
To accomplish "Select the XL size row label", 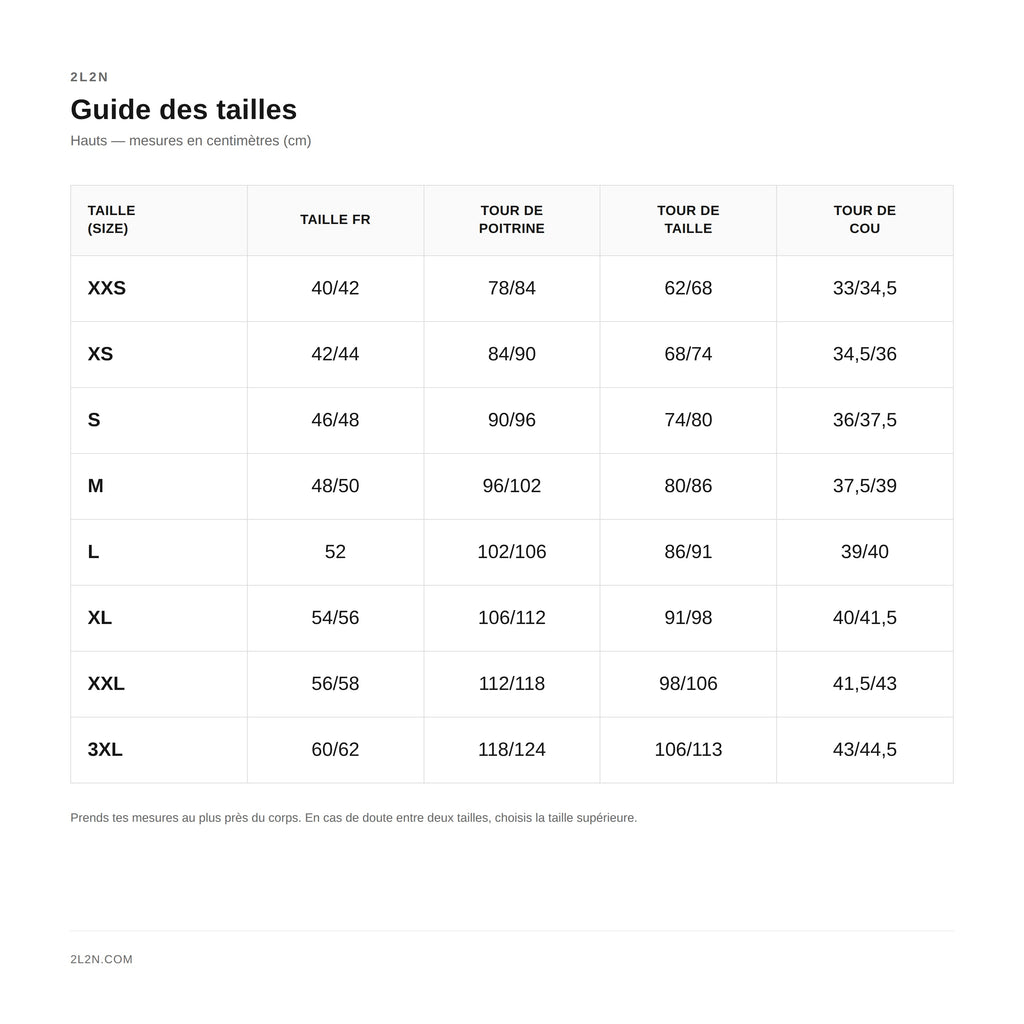I will click(x=99, y=618).
